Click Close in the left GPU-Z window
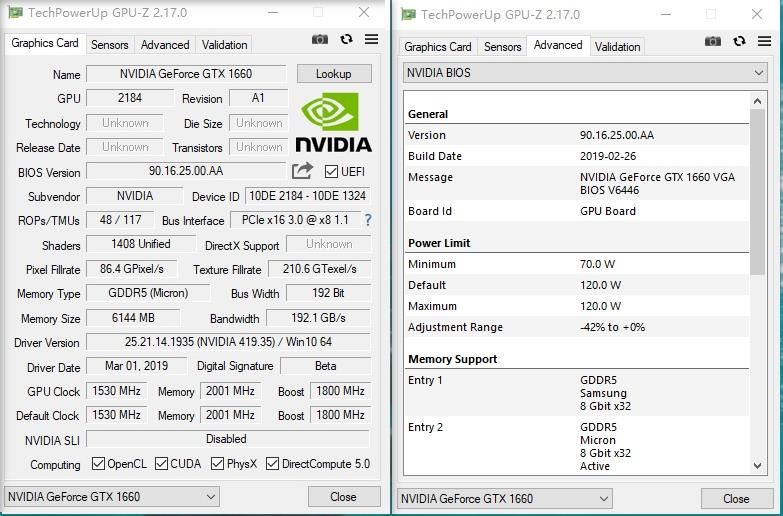 344,497
